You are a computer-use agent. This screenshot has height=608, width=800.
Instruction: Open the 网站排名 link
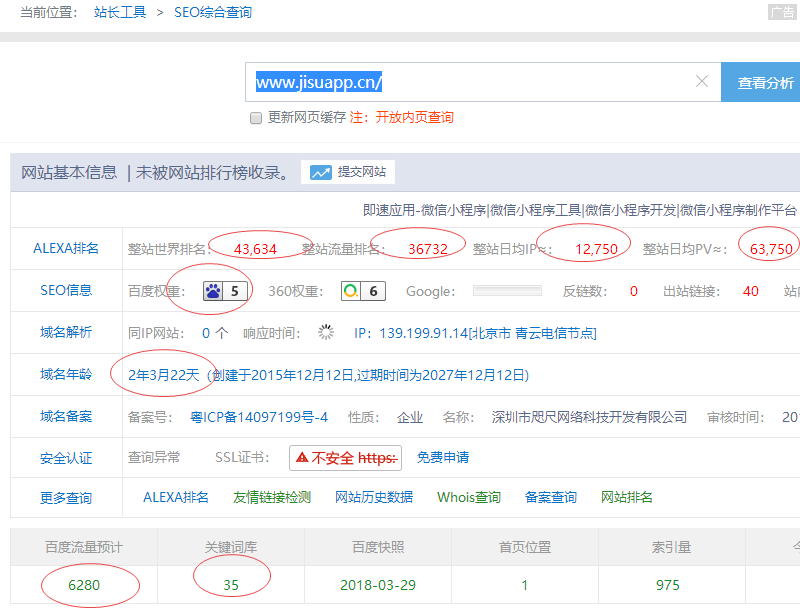tap(627, 497)
